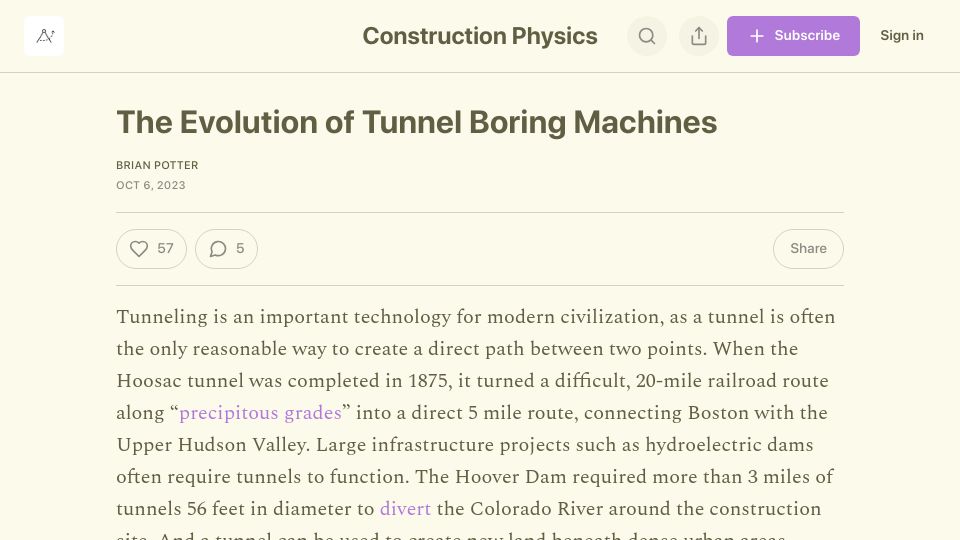Click the Sign in link
Viewport: 960px width, 540px height.
(x=901, y=36)
